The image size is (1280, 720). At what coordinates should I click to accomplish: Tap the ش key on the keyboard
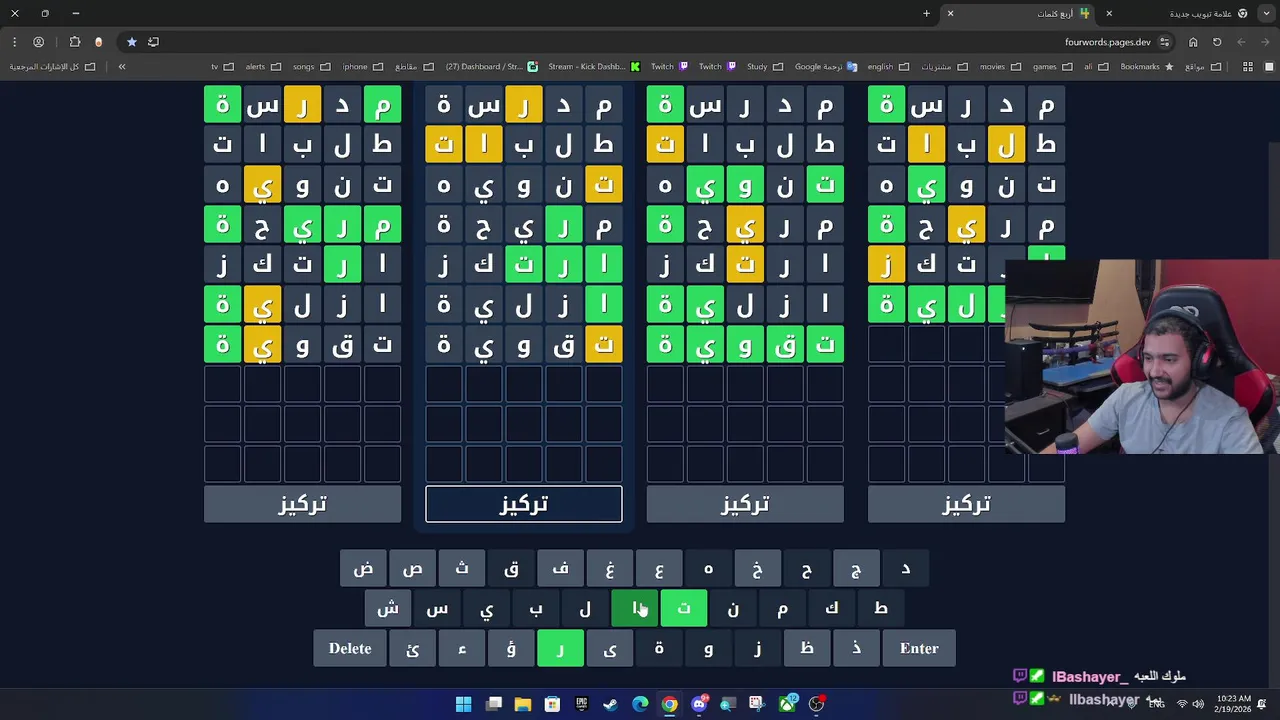pyautogui.click(x=388, y=609)
